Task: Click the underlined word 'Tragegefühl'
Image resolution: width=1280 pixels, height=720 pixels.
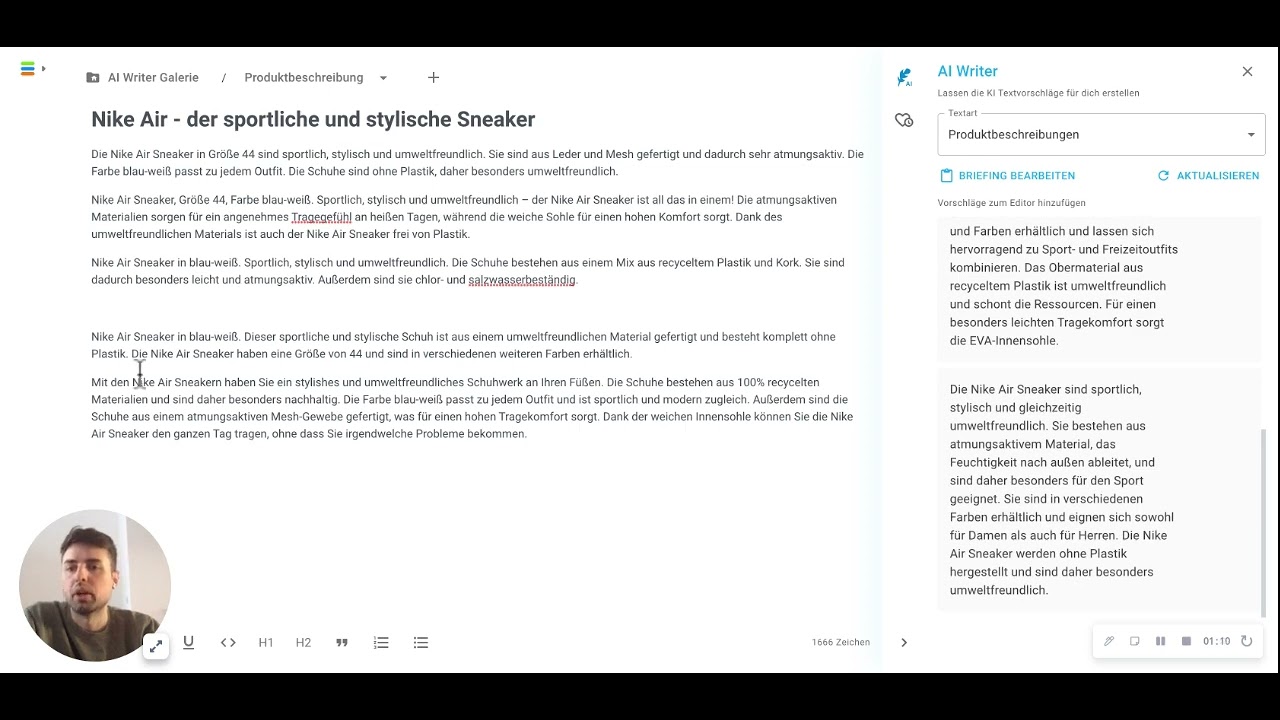Action: (x=321, y=217)
